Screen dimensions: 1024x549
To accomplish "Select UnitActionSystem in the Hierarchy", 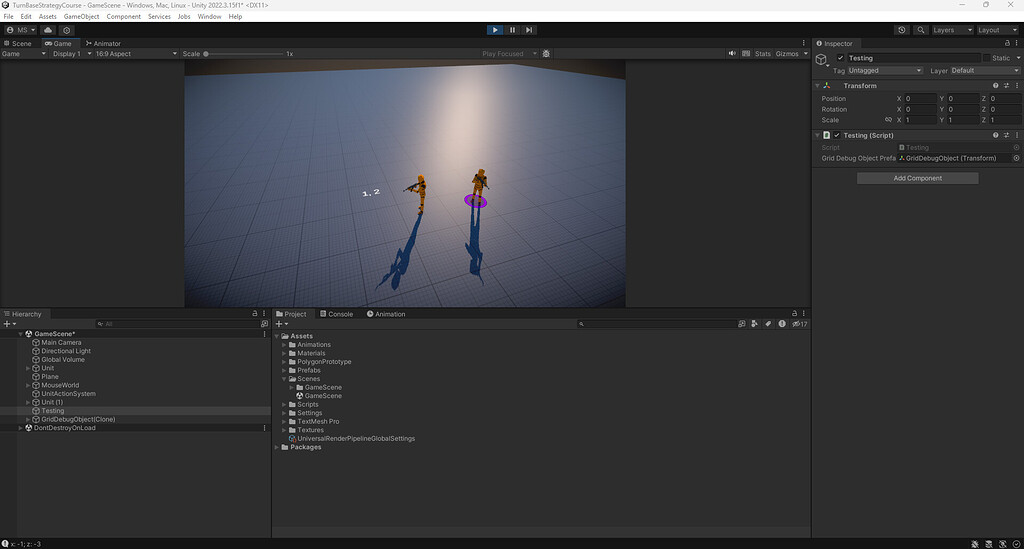I will point(69,394).
